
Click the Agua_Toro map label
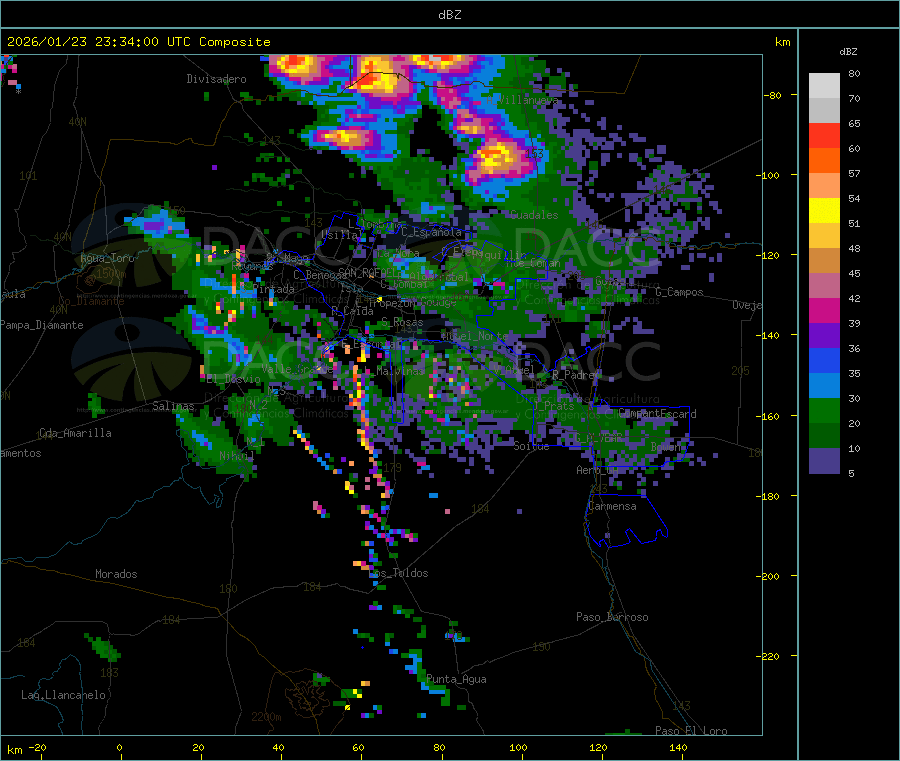107,258
